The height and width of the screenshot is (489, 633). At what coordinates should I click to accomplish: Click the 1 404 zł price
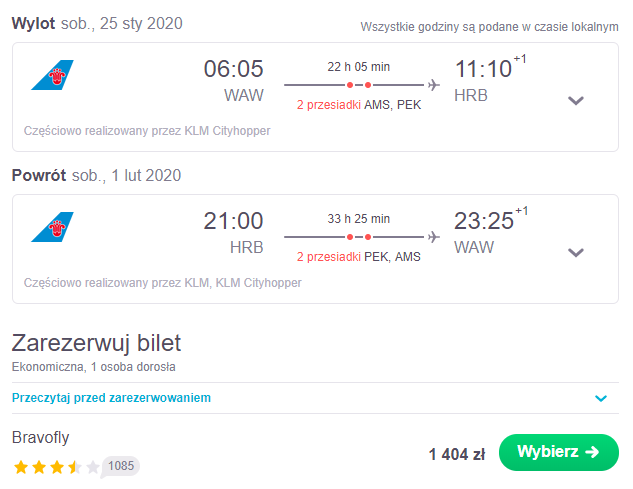pyautogui.click(x=457, y=454)
